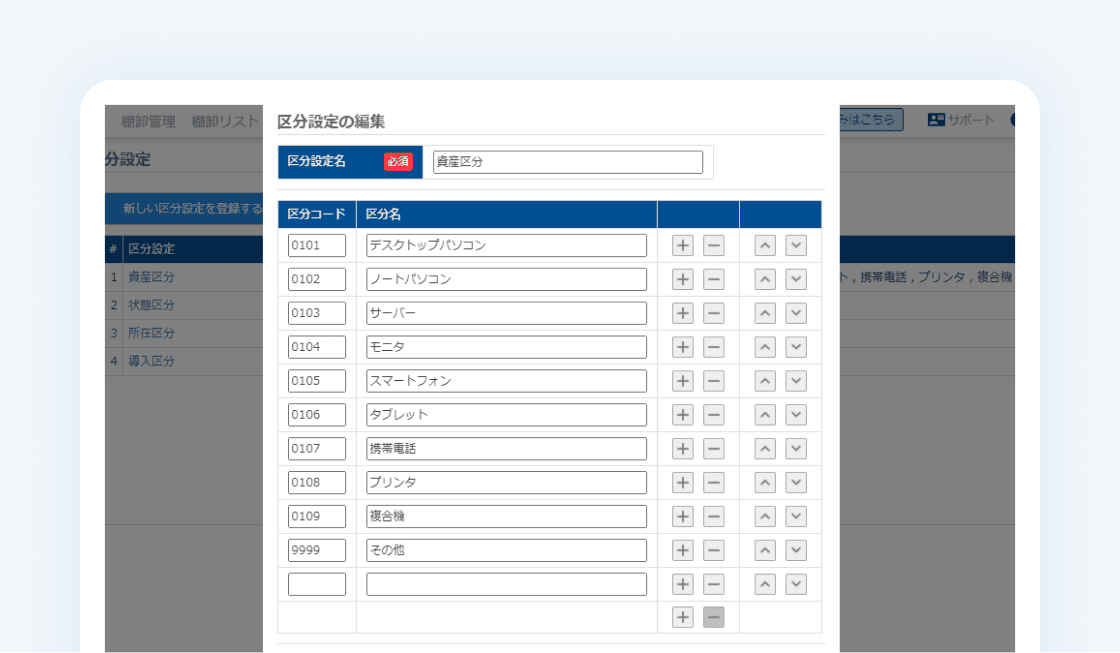The height and width of the screenshot is (653, 1120).
Task: Remove the スマートフォン row
Action: click(x=714, y=381)
